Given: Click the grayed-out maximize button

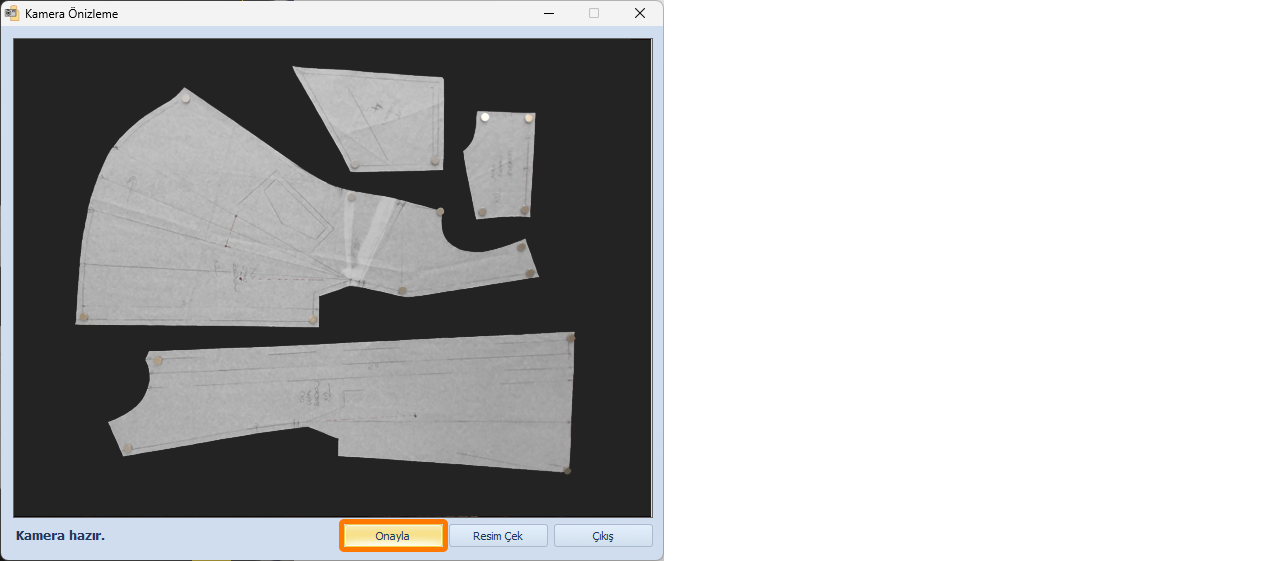Looking at the screenshot, I should (594, 14).
